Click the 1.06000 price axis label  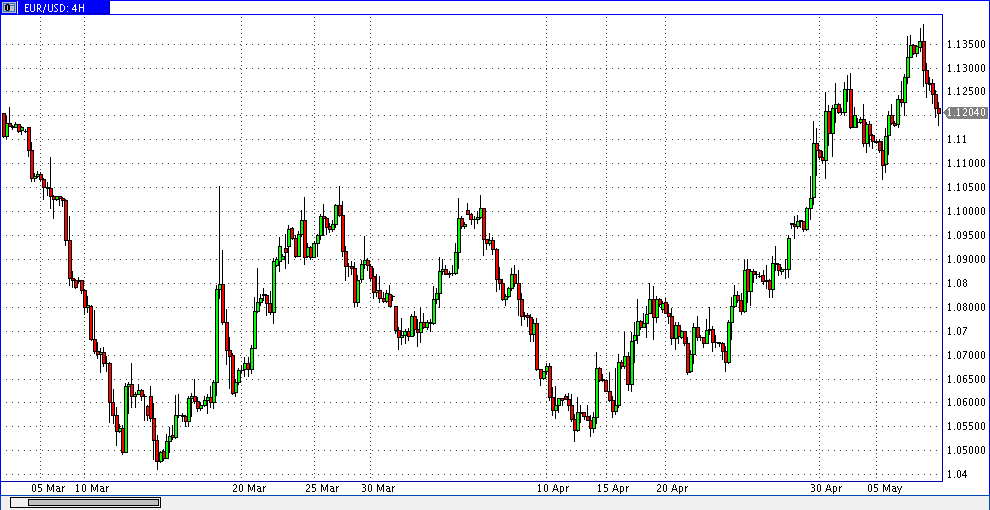click(x=966, y=403)
